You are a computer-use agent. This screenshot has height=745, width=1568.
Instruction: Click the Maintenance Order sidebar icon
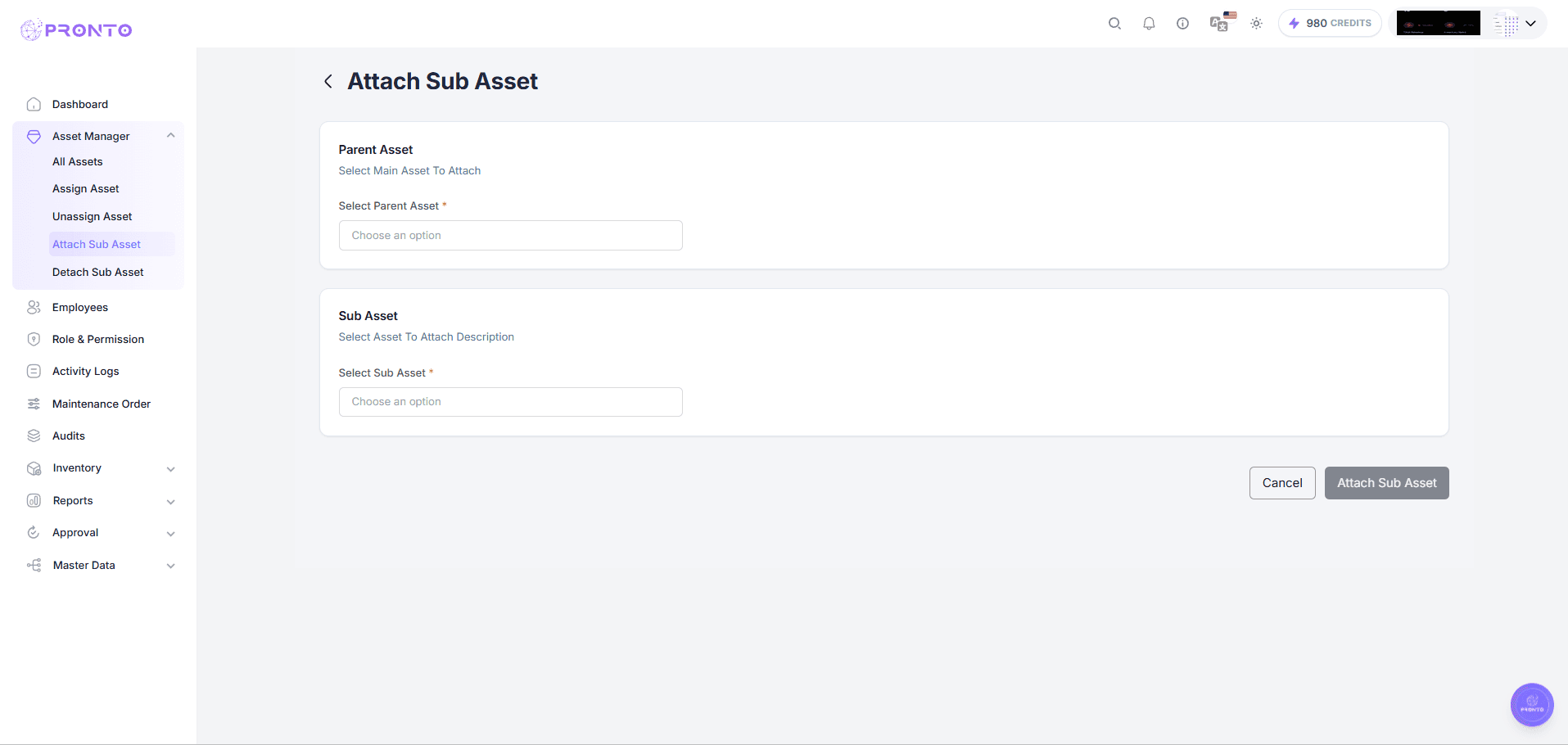point(34,404)
